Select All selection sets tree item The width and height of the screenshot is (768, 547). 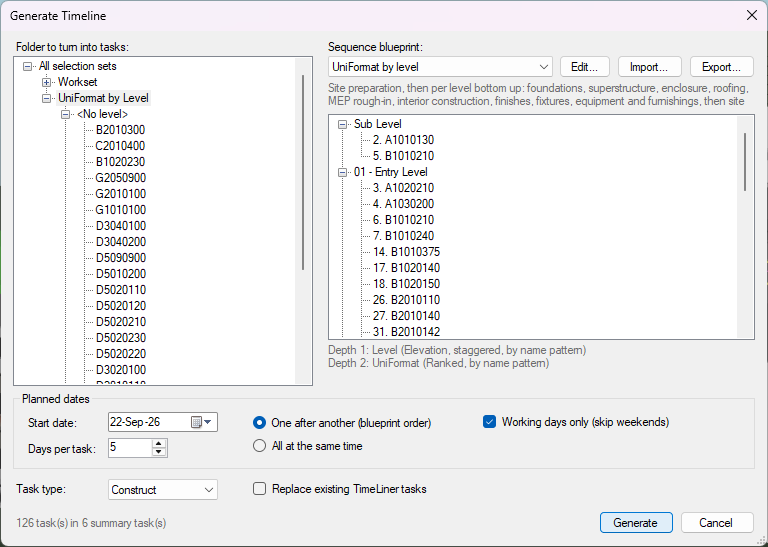(77, 66)
